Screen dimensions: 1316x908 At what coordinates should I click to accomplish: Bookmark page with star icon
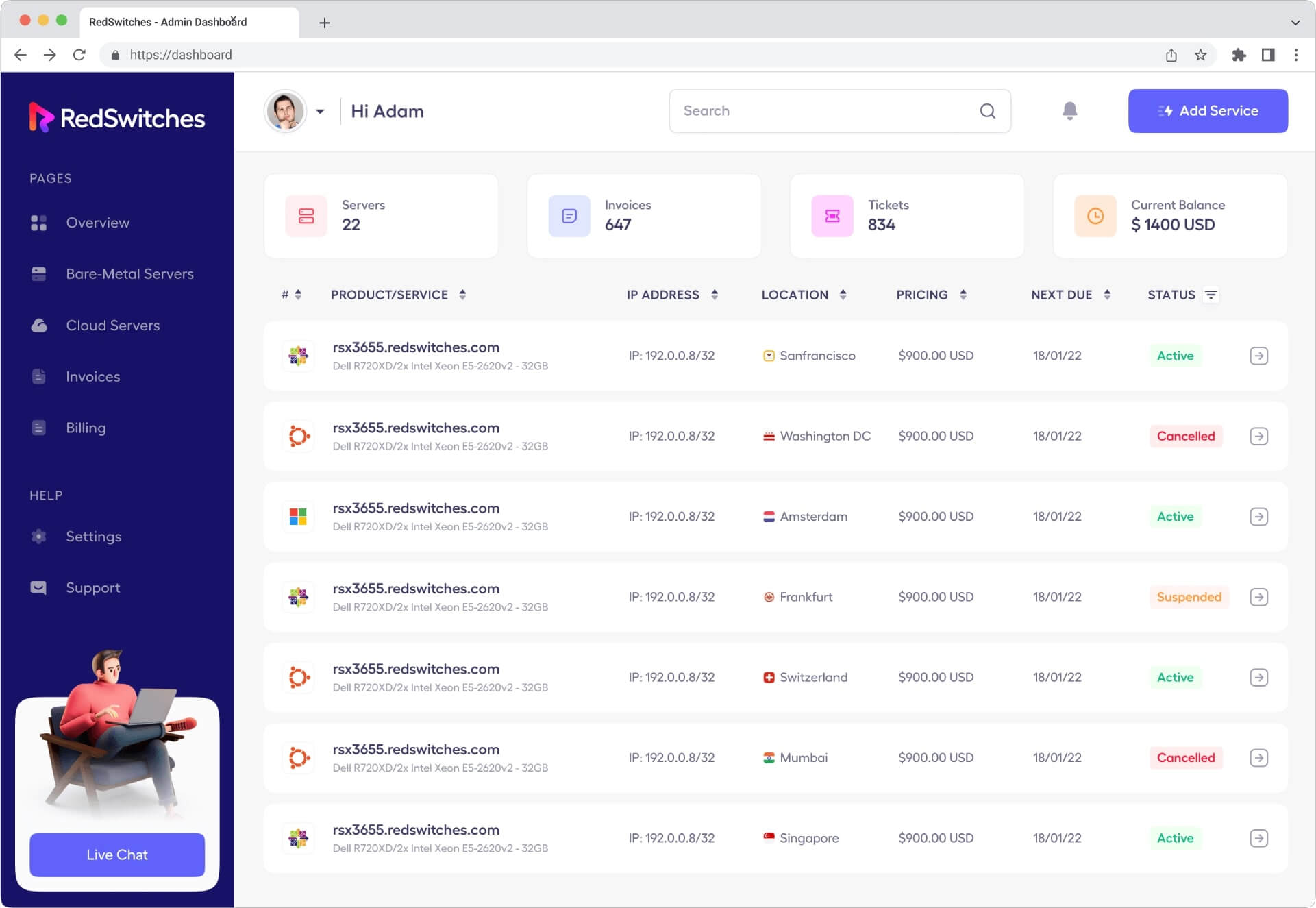coord(1200,55)
